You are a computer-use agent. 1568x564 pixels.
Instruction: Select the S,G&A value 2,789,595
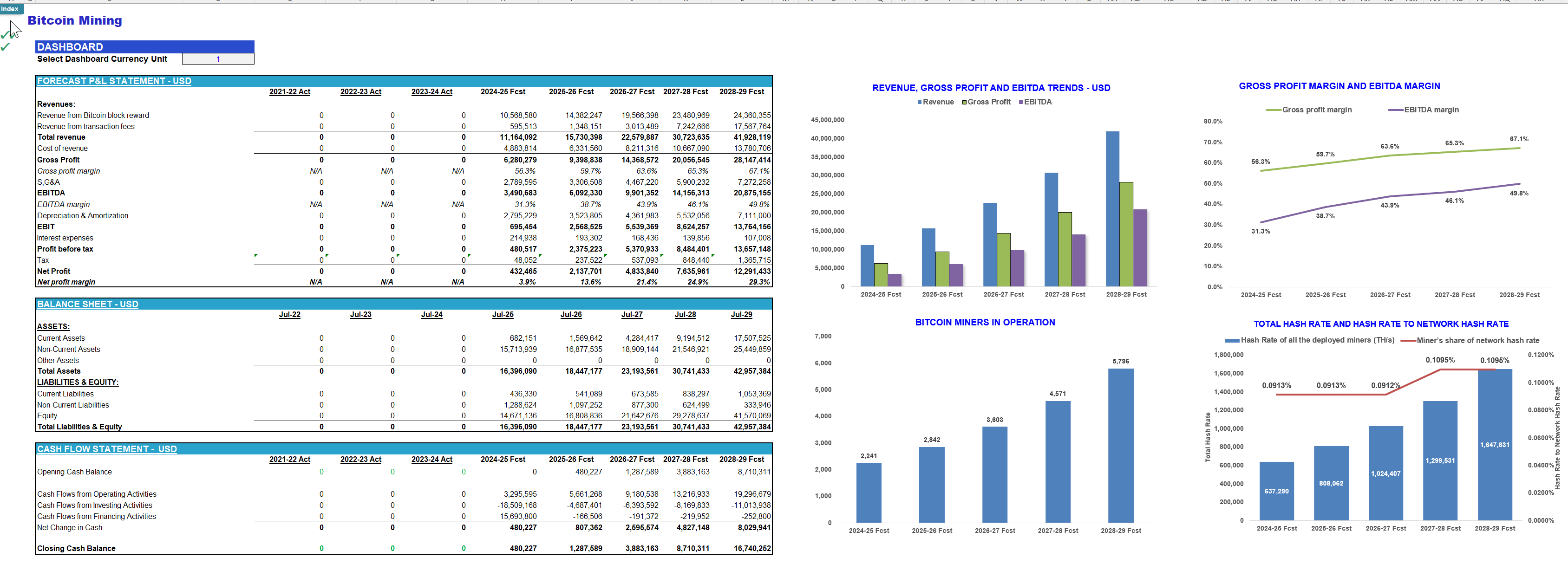click(x=520, y=182)
